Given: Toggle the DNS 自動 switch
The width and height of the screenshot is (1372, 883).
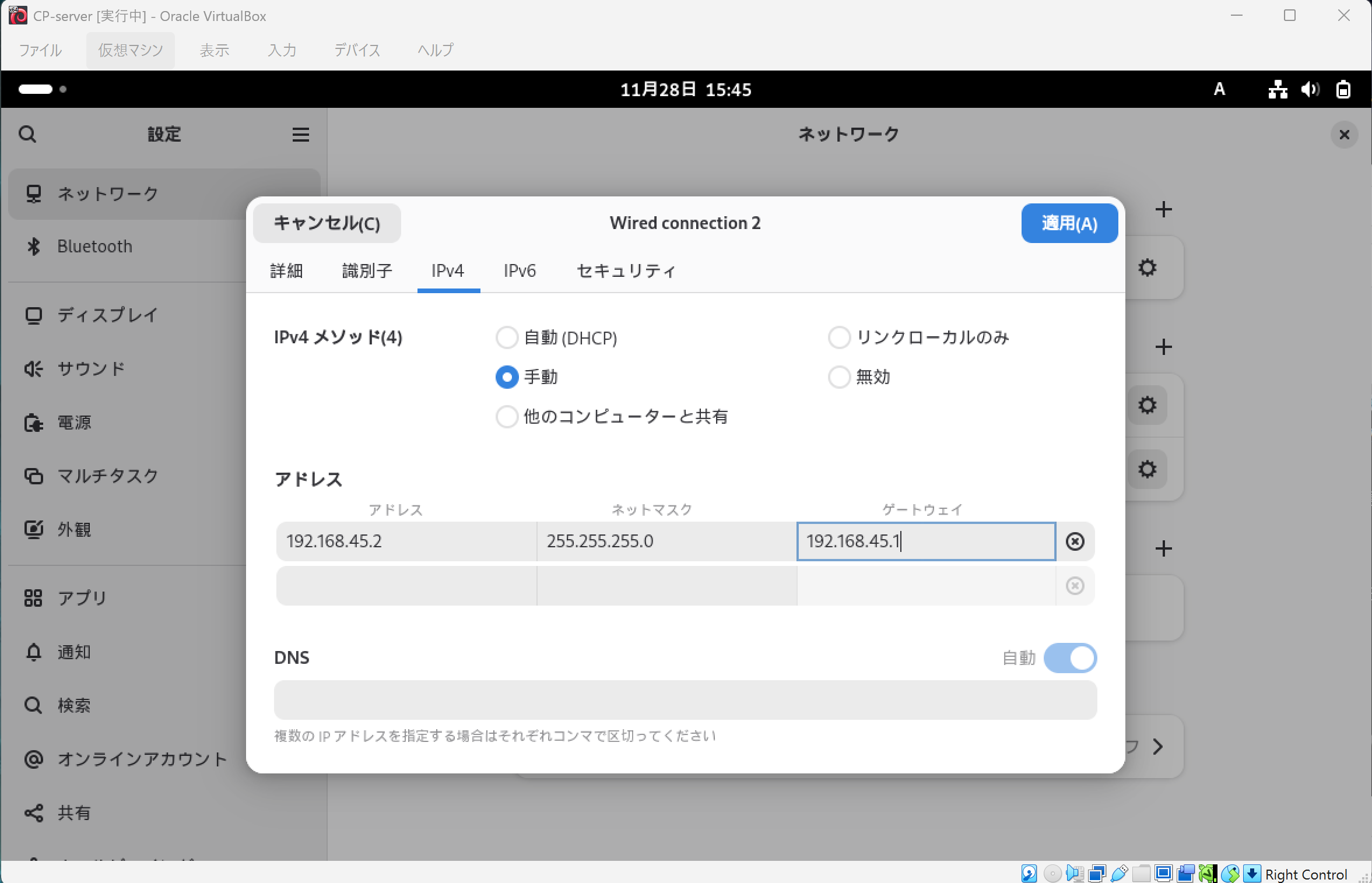Looking at the screenshot, I should coord(1070,658).
